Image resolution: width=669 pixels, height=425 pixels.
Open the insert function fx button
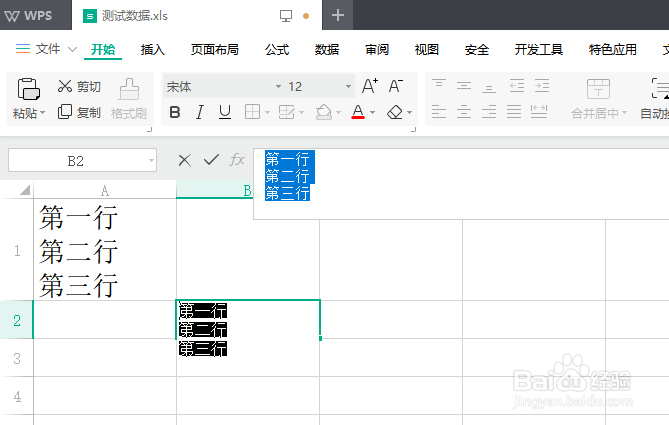click(237, 160)
